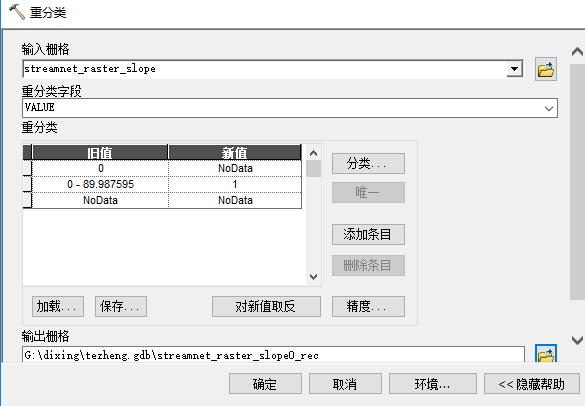Confirm the dialog with 确定
Image resolution: width=585 pixels, height=406 pixels.
click(265, 384)
